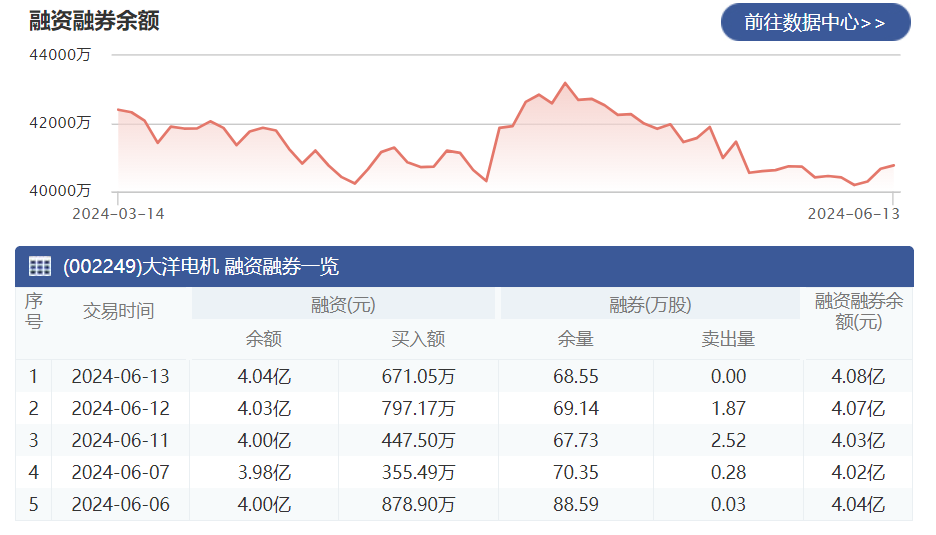Select the 2024-06-07 date cell
This screenshot has width=936, height=535.
click(121, 472)
